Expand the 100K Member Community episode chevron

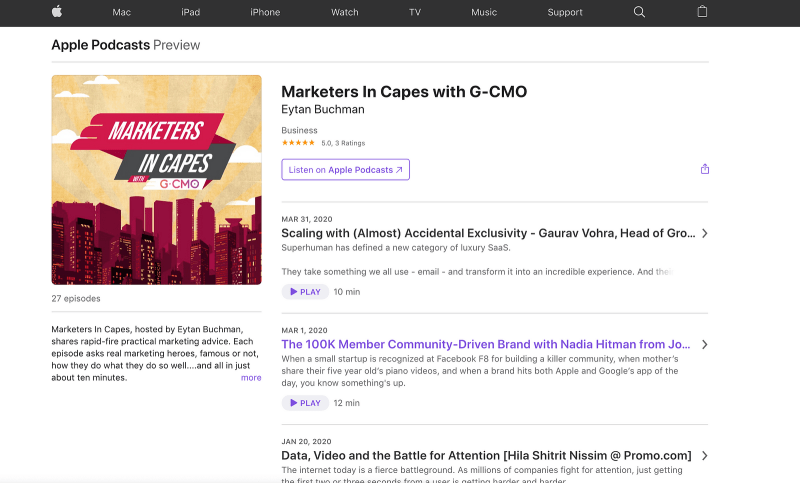705,344
